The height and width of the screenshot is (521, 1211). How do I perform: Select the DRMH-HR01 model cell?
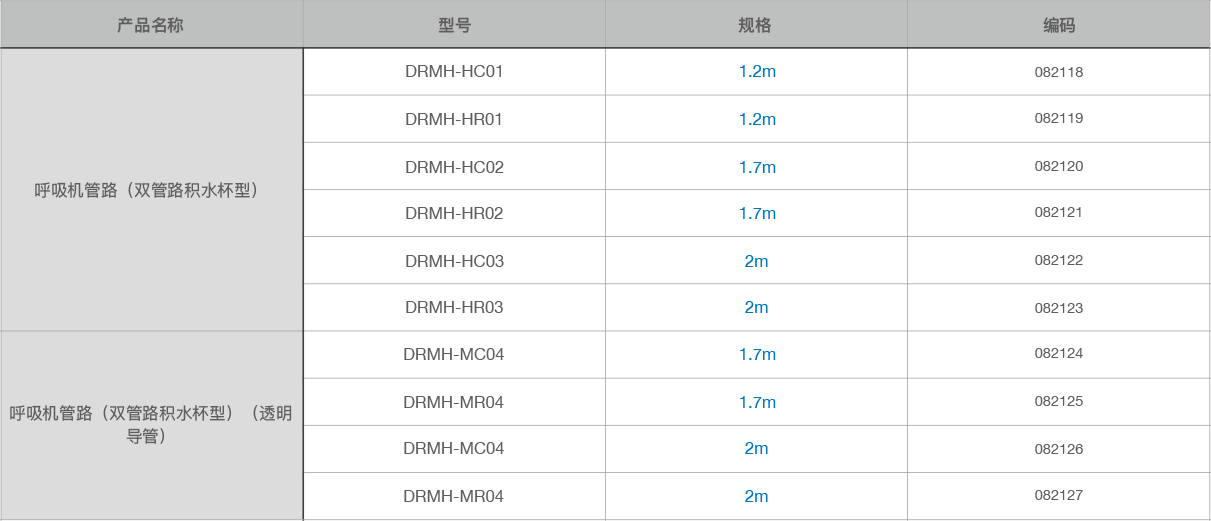[x=454, y=119]
